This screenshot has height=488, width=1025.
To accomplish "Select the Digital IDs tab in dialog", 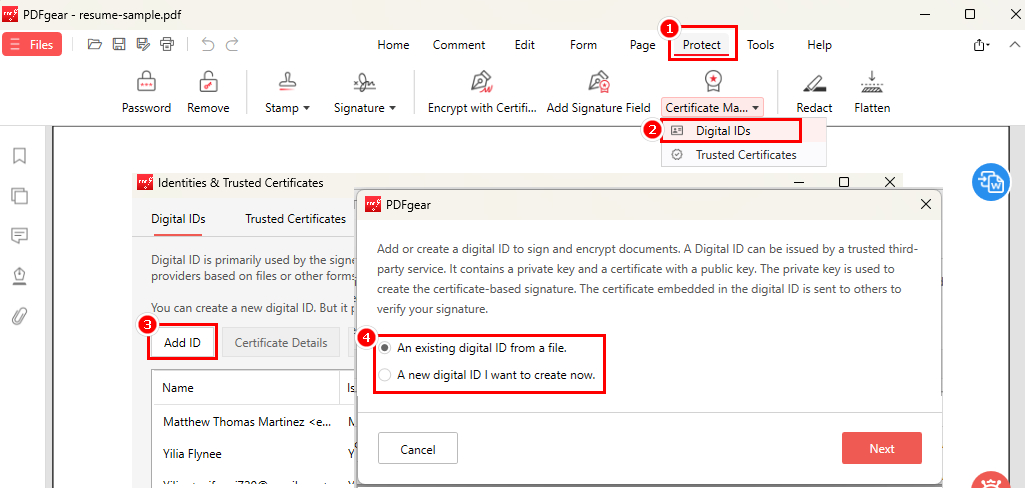I will click(178, 219).
